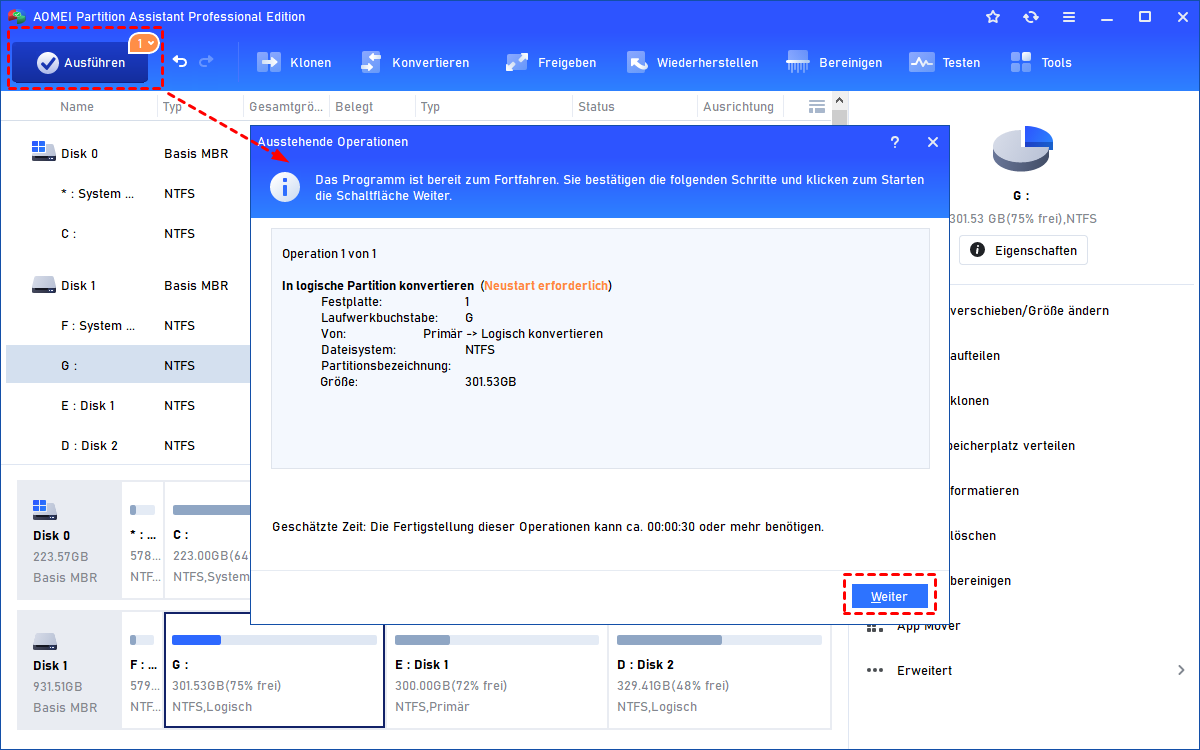Open the Konvertieren toolbar menu
The height and width of the screenshot is (750, 1200).
coord(414,62)
